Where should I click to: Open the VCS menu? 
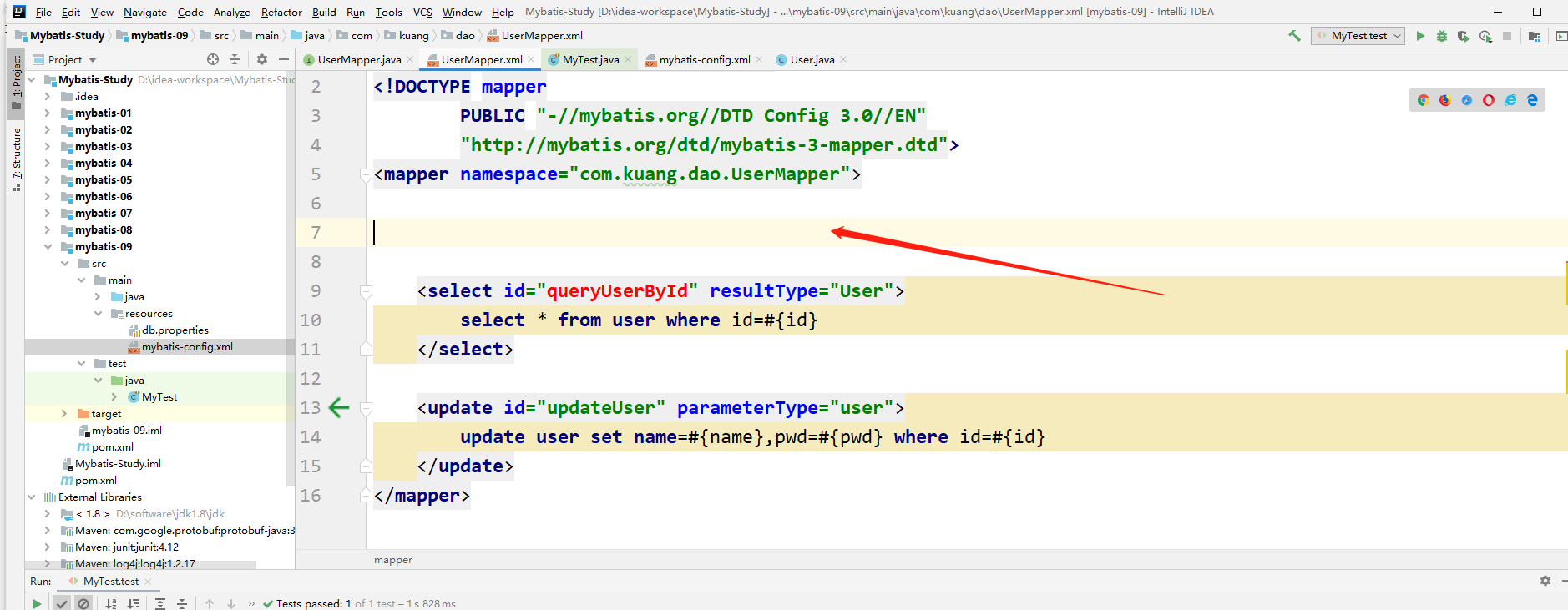tap(422, 12)
